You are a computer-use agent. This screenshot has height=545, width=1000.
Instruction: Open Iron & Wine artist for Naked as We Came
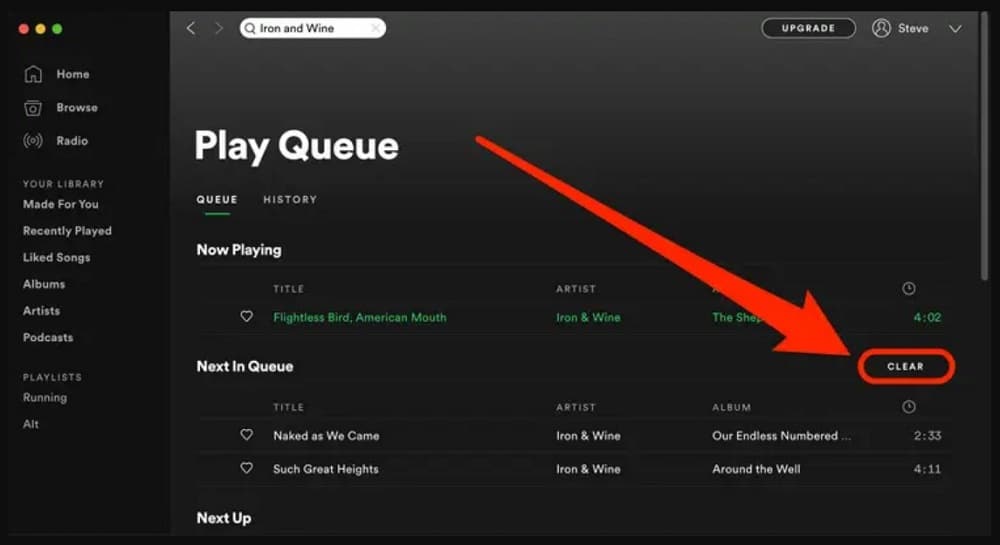tap(588, 436)
